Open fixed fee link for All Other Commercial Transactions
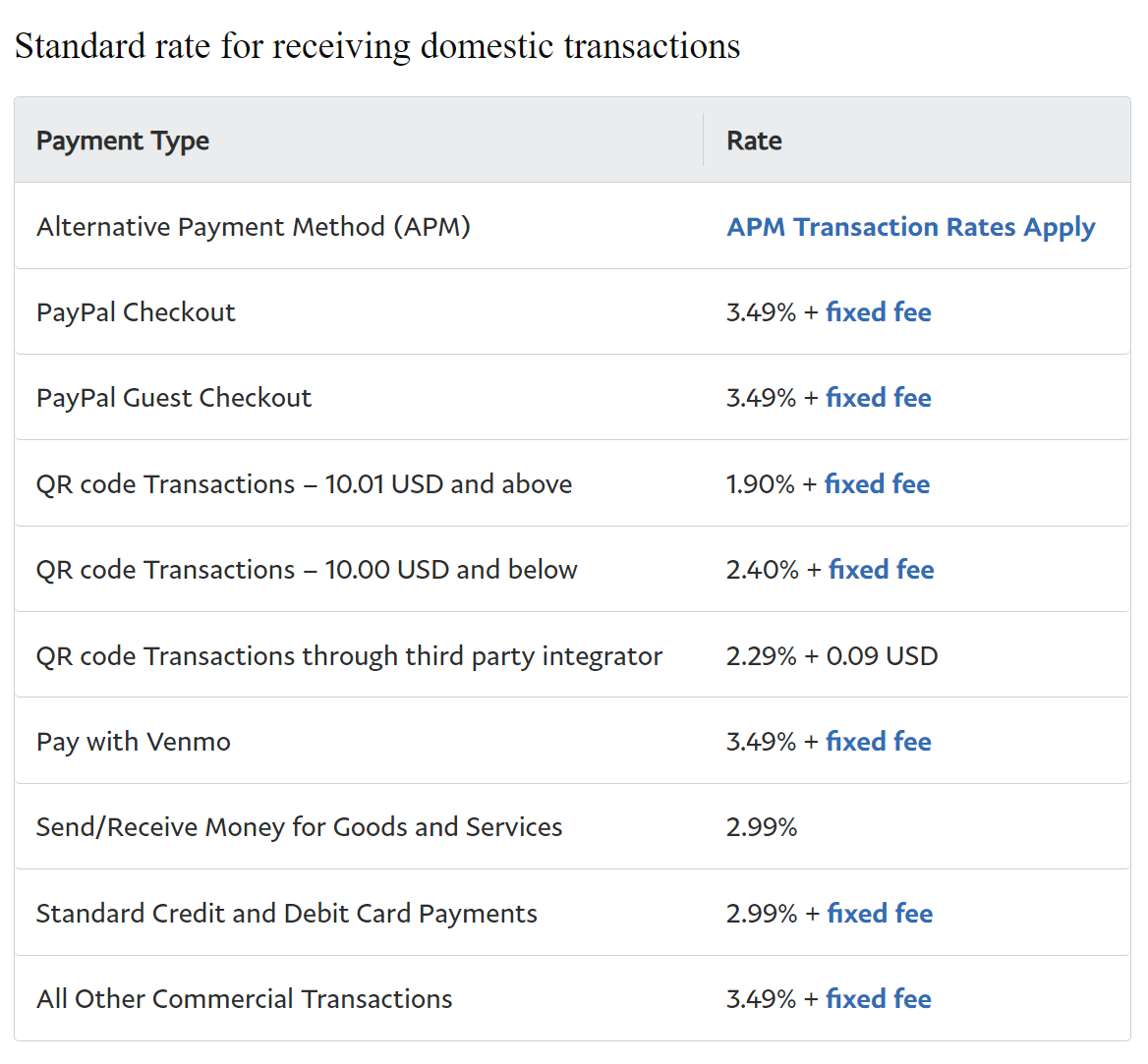Image resolution: width=1148 pixels, height=1064 pixels. tap(879, 999)
